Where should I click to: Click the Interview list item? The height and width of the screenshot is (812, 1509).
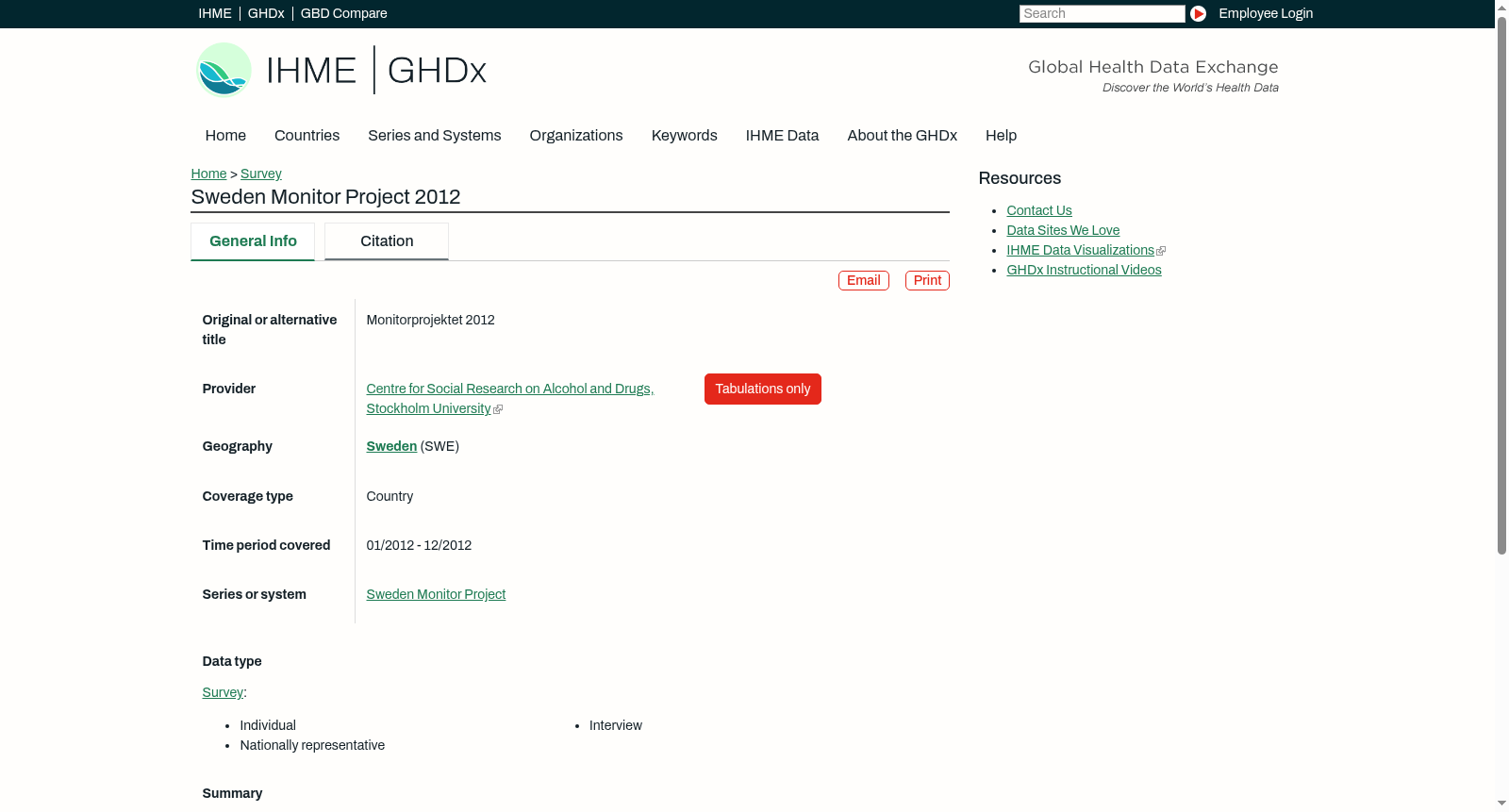(616, 725)
